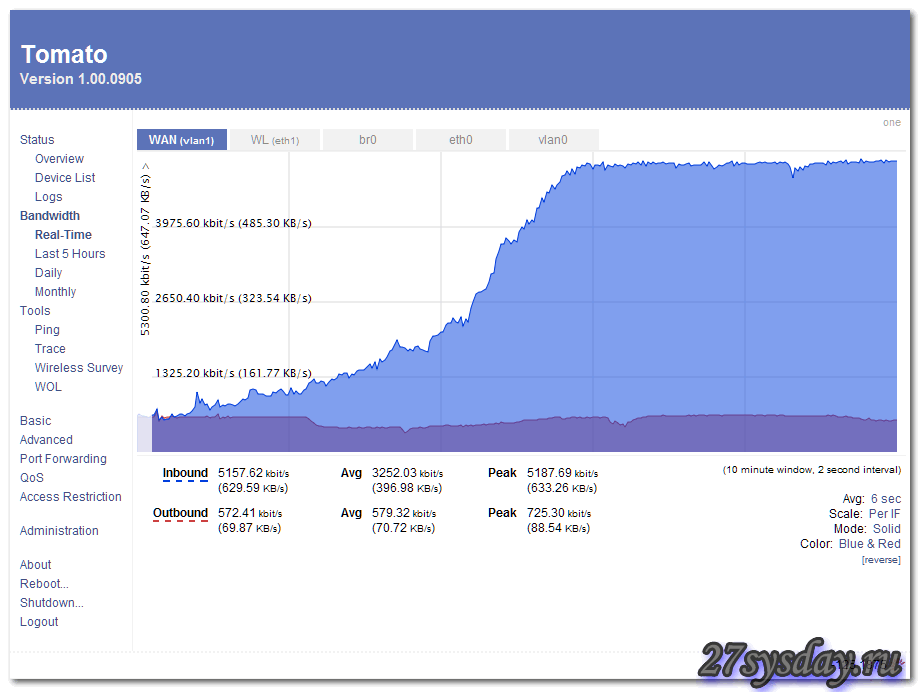Click the '10 minute window' note
The image size is (921, 692).
[x=812, y=469]
